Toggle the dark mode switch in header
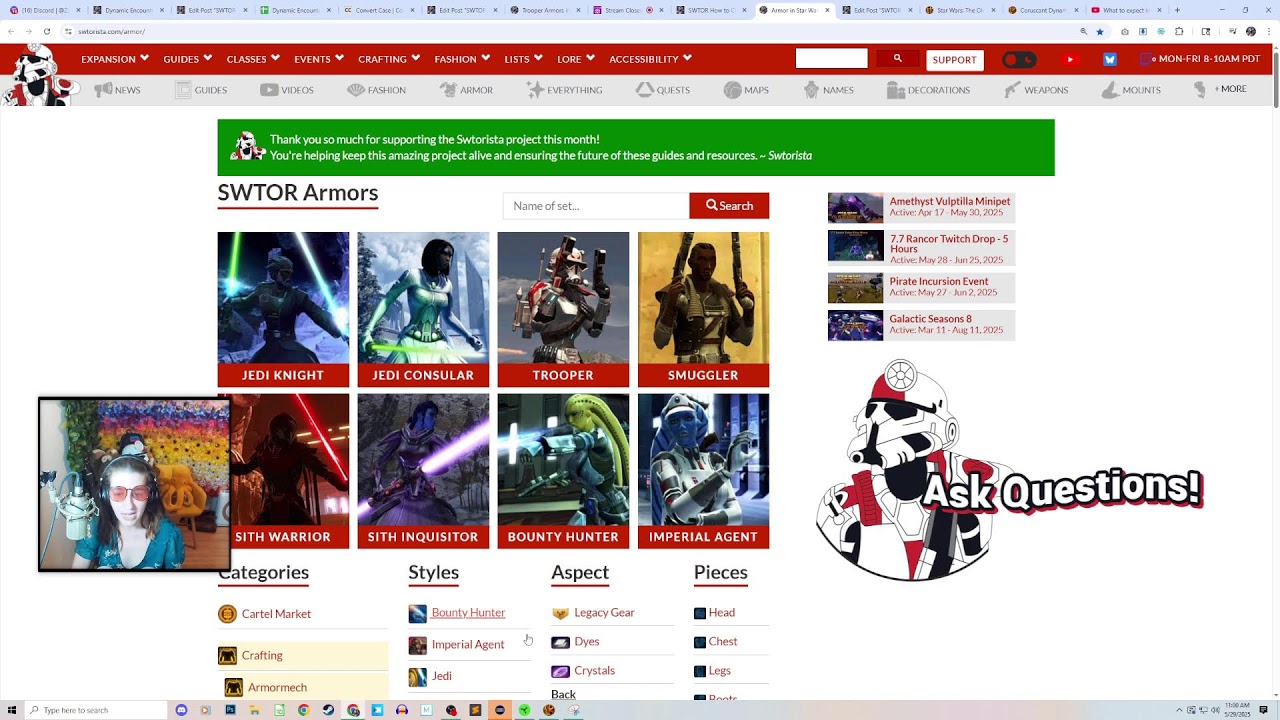Image resolution: width=1280 pixels, height=720 pixels. pyautogui.click(x=1019, y=60)
